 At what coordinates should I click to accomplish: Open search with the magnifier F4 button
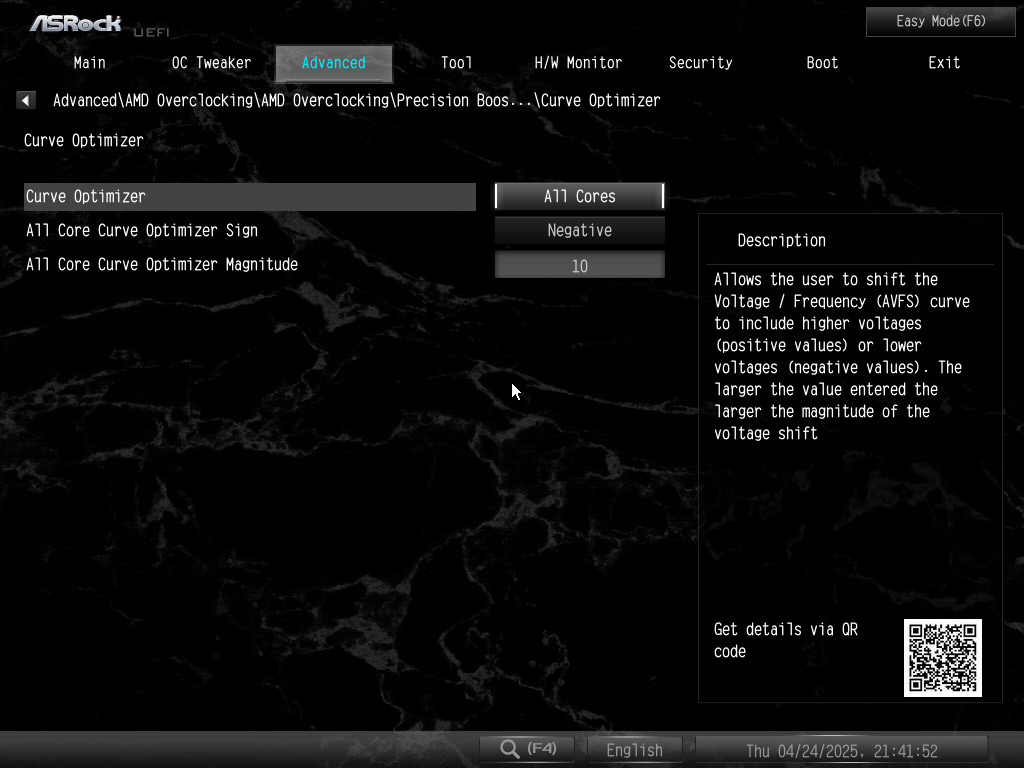pos(528,749)
